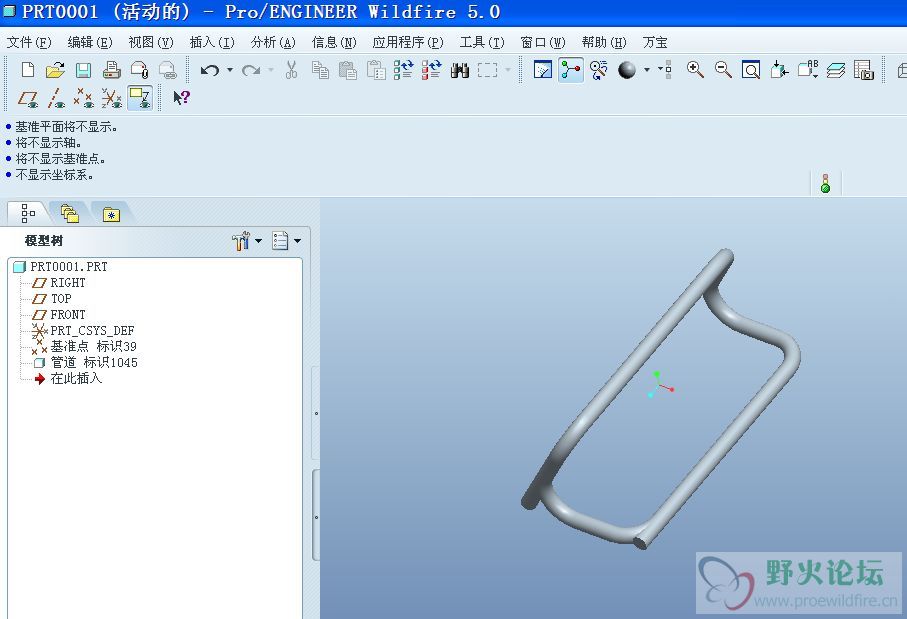Viewport: 907px width, 619px height.
Task: Open the 分析(A) menu
Action: point(273,42)
